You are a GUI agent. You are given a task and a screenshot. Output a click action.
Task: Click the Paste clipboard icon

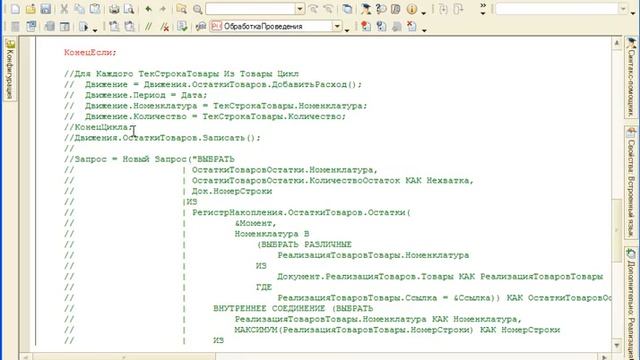tap(95, 9)
